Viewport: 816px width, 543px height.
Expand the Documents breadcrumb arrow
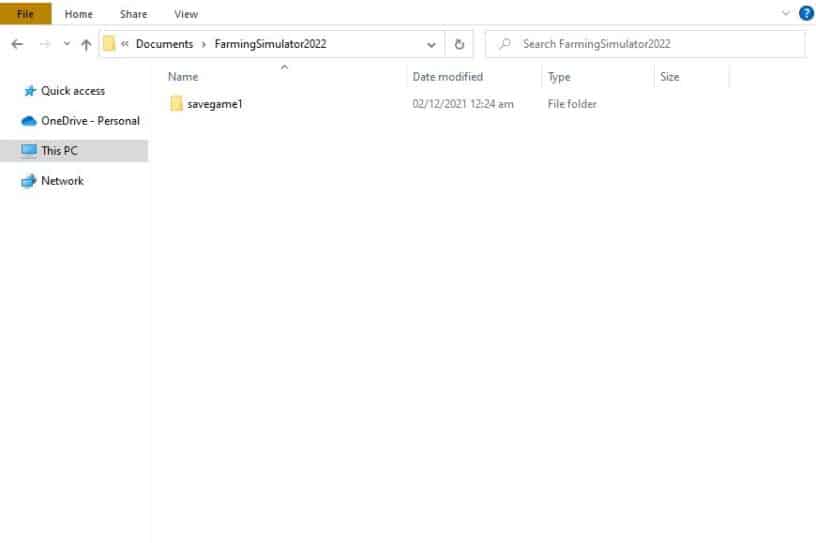pos(204,44)
